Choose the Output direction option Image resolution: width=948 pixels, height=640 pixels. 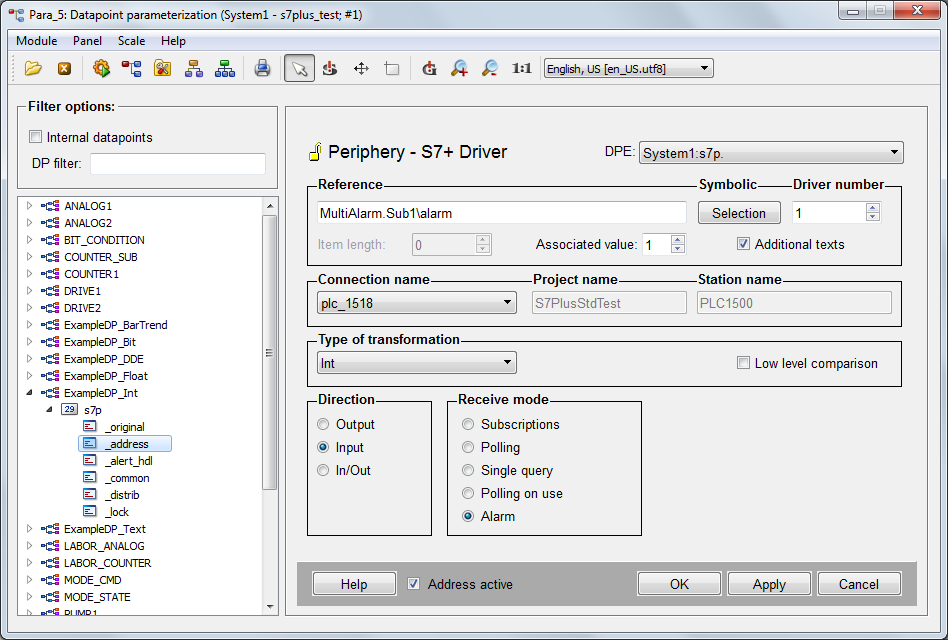323,424
